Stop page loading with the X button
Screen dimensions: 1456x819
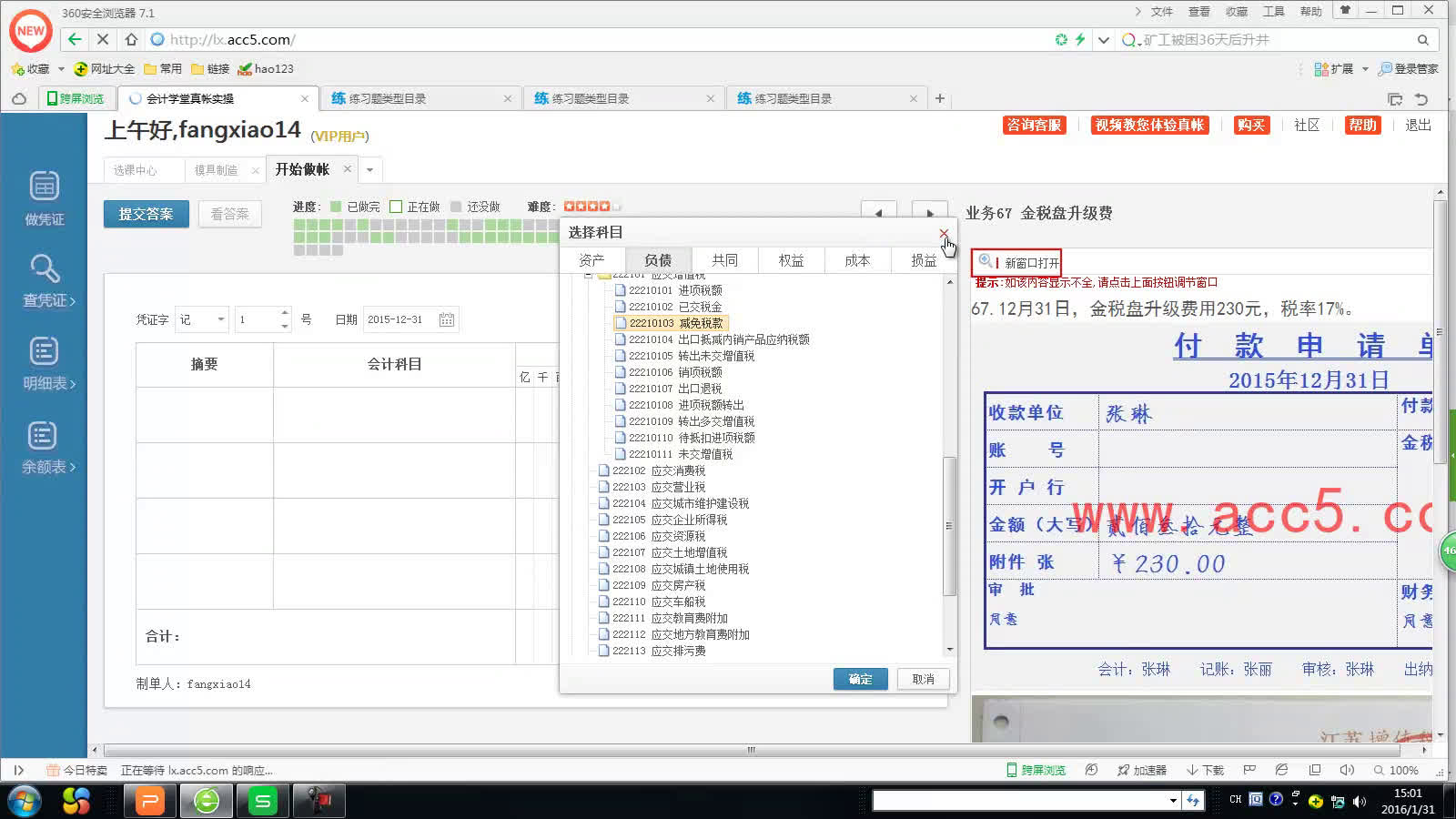pos(103,39)
